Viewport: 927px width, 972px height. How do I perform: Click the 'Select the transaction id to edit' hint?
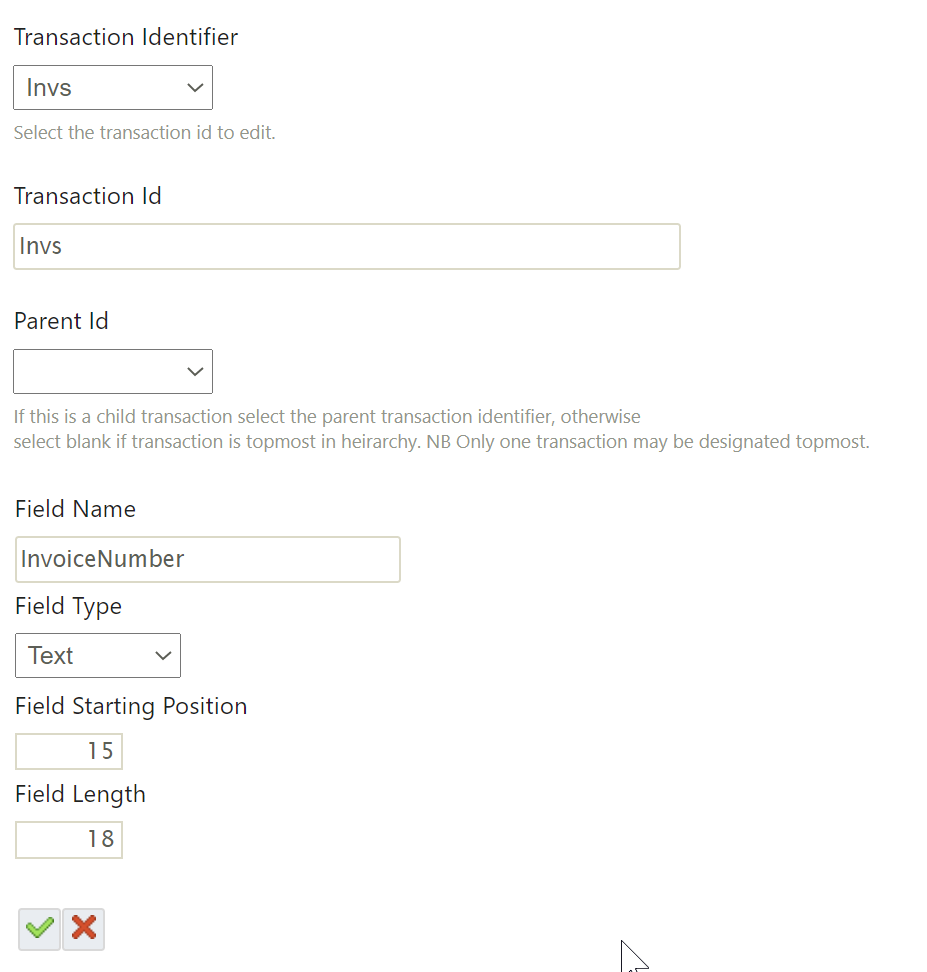(x=144, y=133)
